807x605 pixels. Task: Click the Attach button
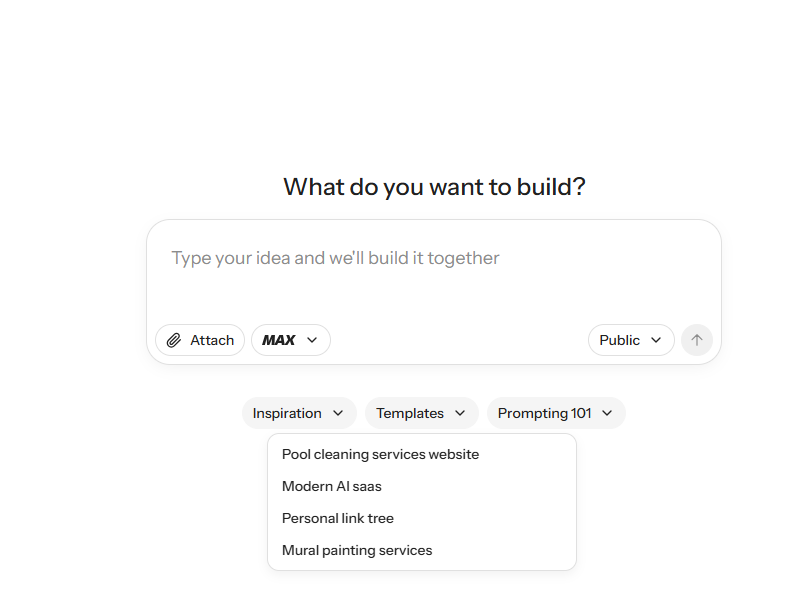pyautogui.click(x=199, y=340)
